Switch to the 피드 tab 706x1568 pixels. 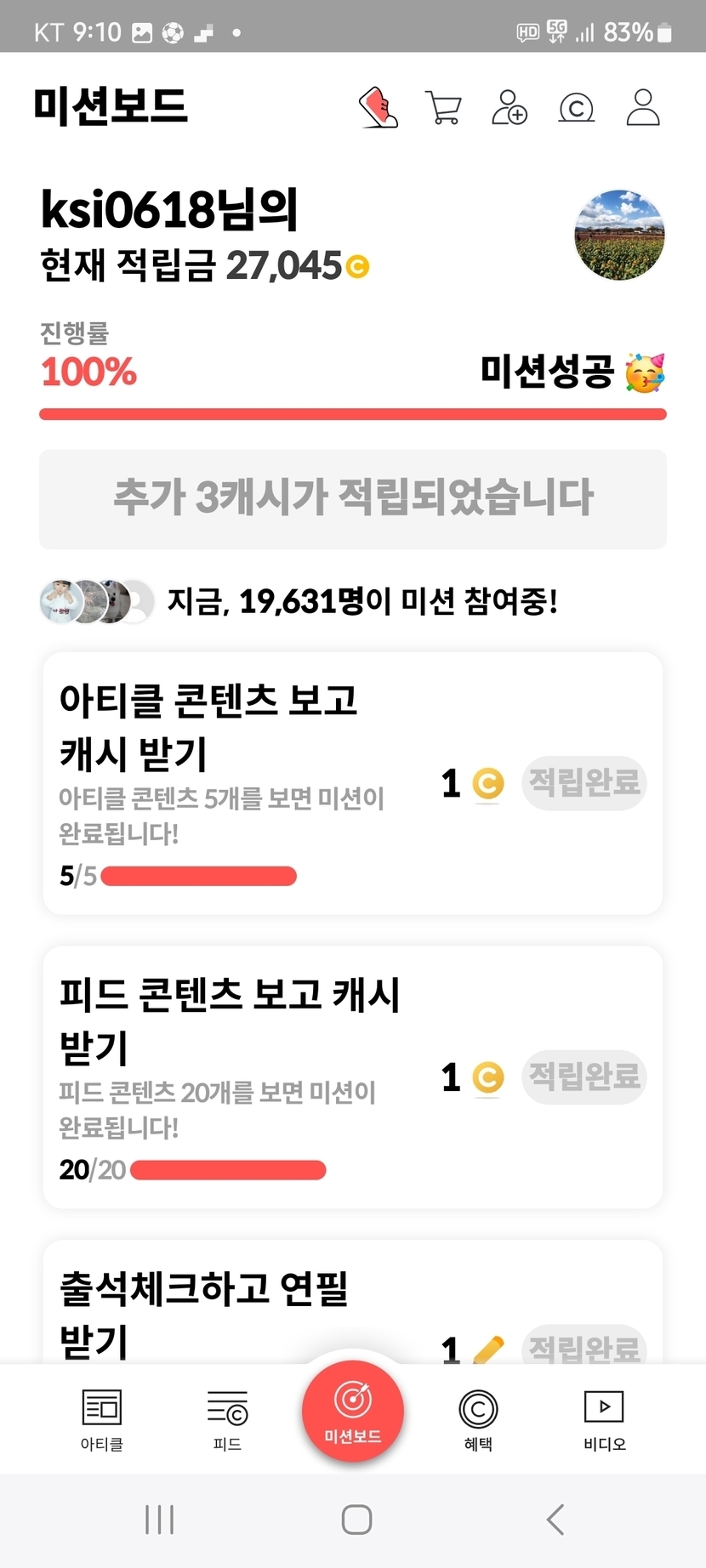click(x=227, y=1419)
